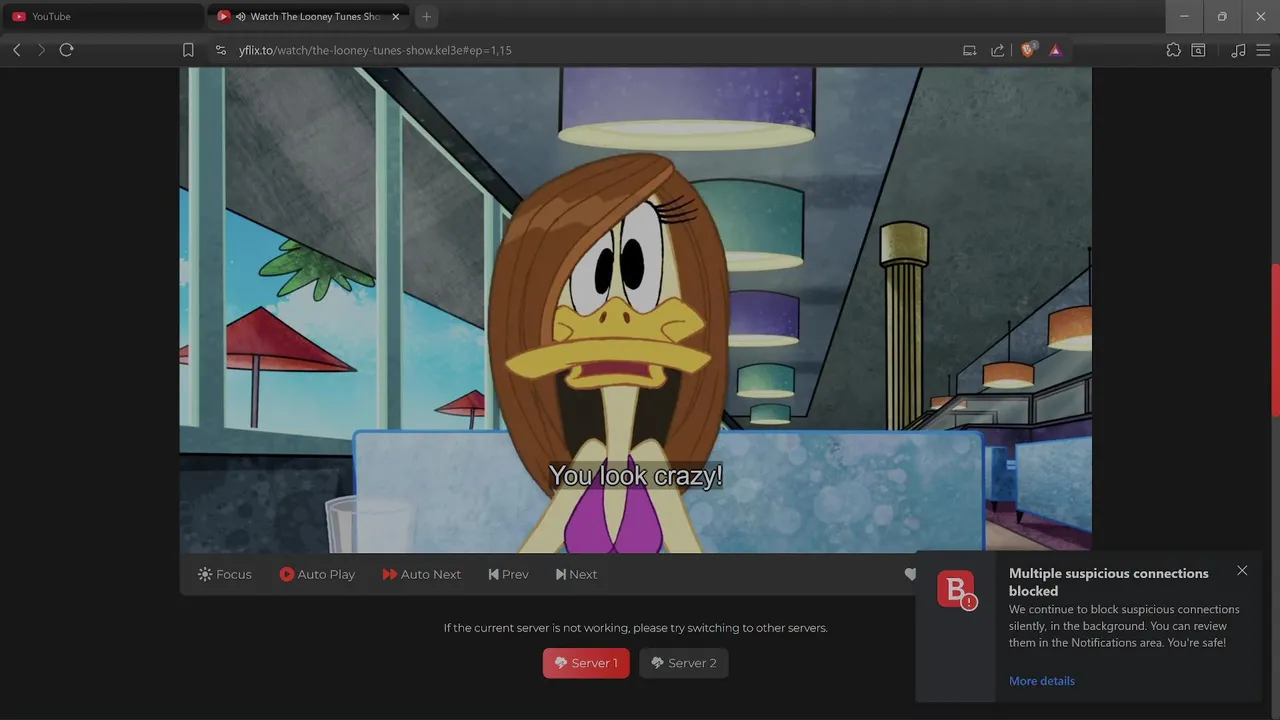Restore down the browser window
The image size is (1280, 720).
pos(1222,16)
